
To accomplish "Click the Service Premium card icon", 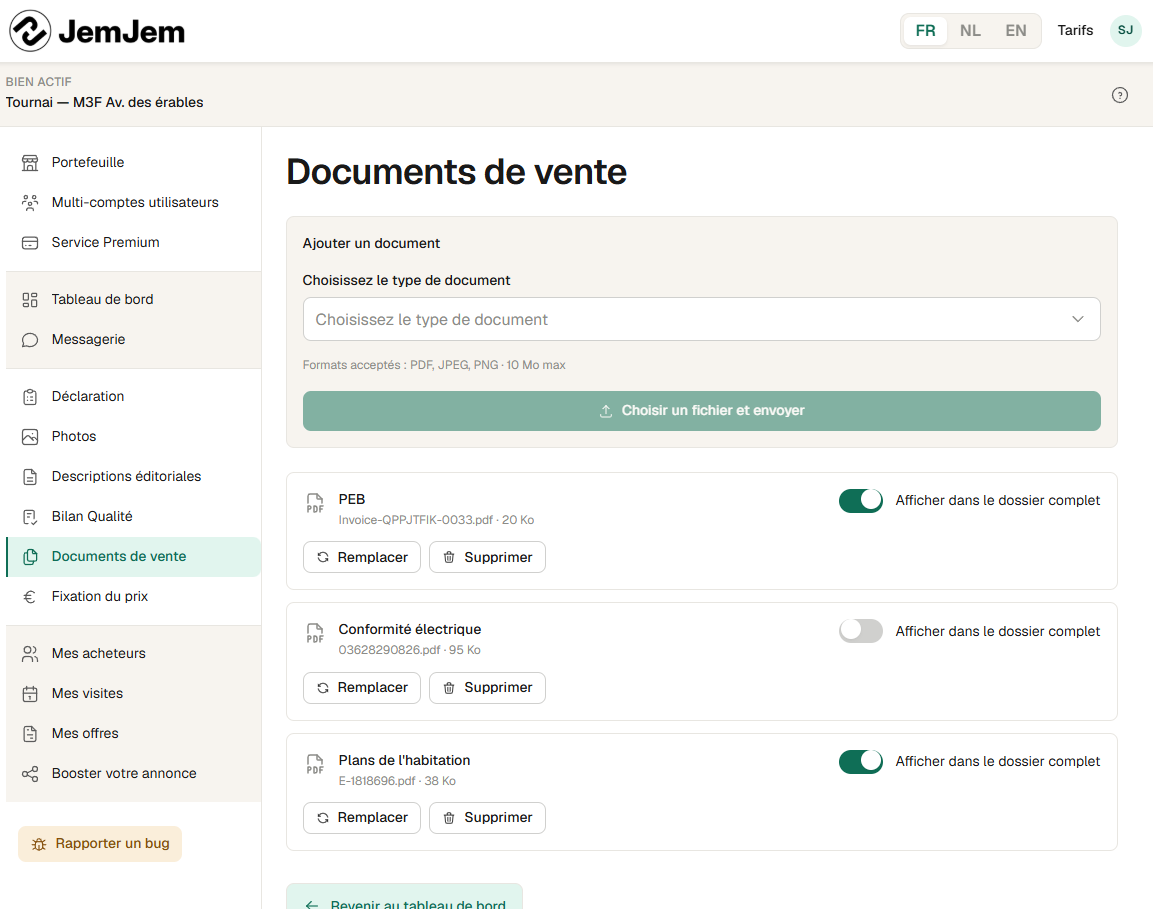I will click(x=30, y=243).
